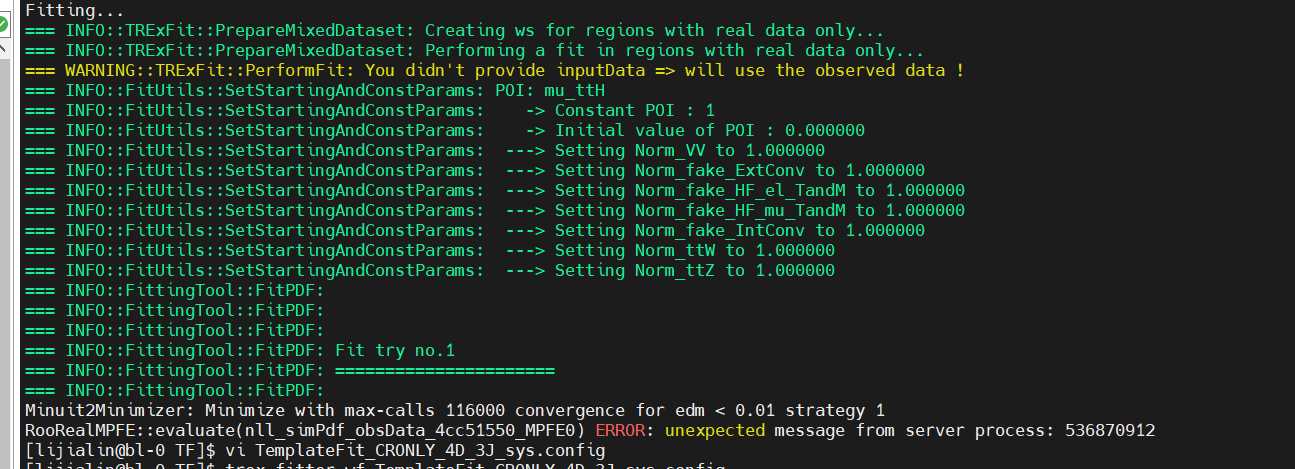Click the yellow 'unexpected' word
Viewport: 1295px width, 469px height.
tap(714, 430)
